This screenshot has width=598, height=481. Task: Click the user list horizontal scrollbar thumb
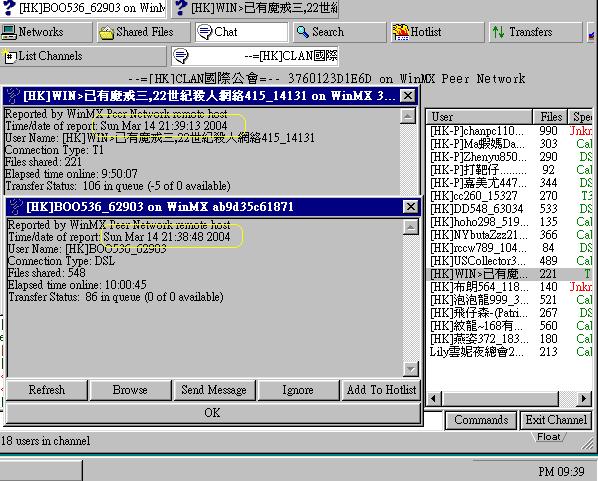coord(500,399)
